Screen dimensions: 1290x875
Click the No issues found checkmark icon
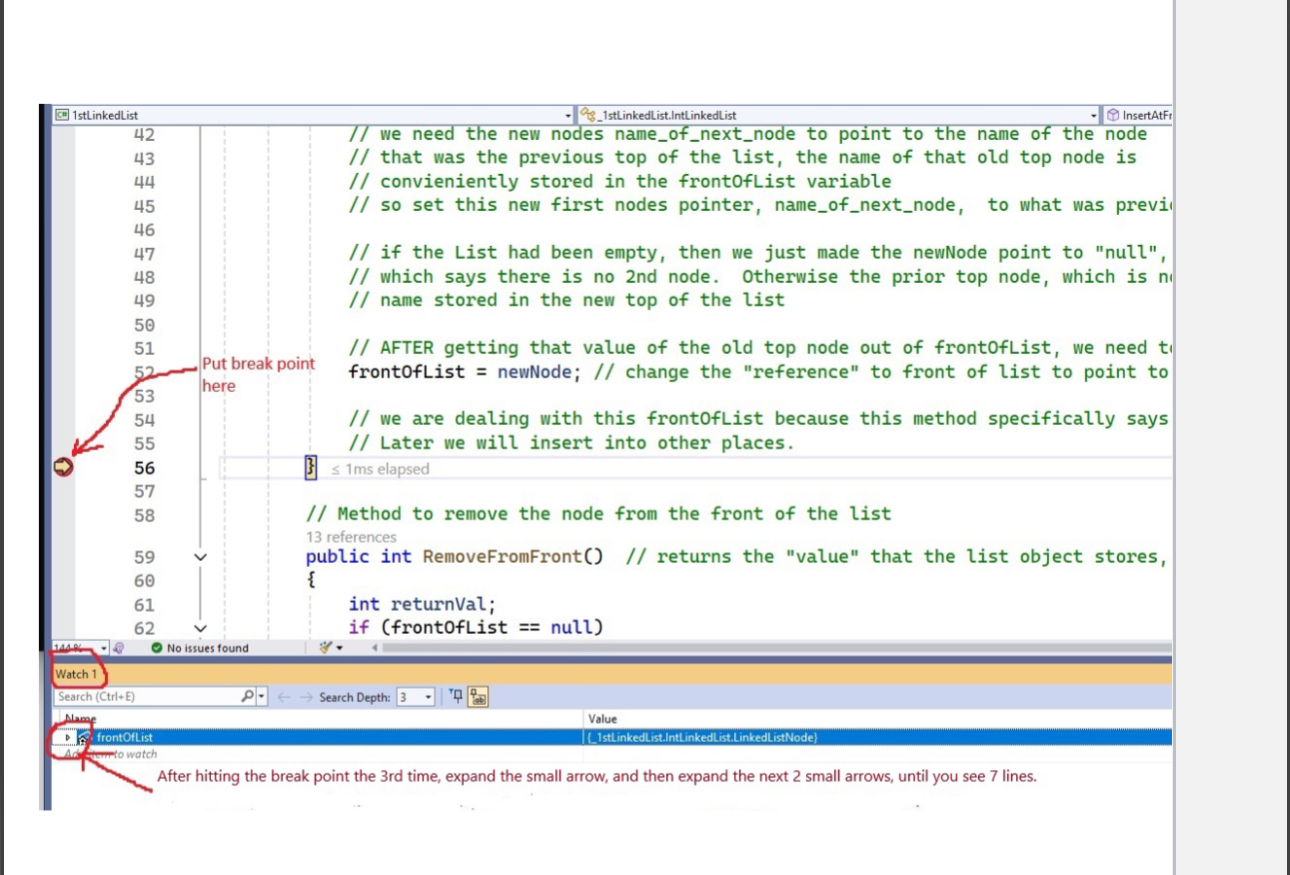159,647
